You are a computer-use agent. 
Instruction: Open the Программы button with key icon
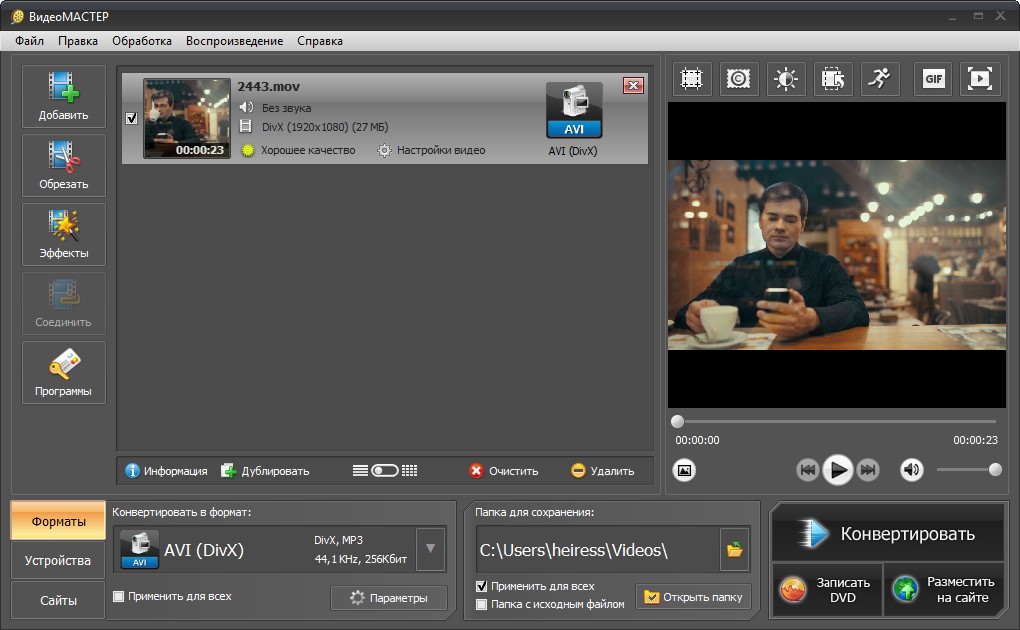tap(64, 372)
